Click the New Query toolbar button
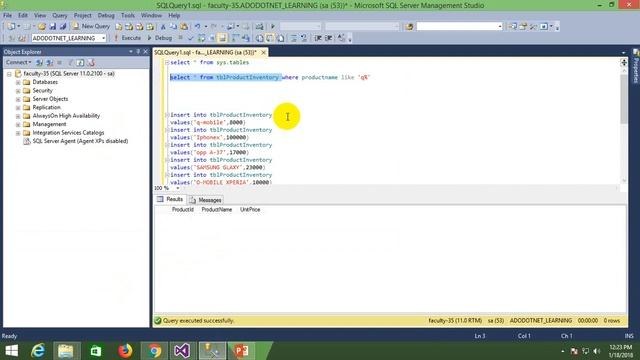640x360 pixels. click(91, 26)
